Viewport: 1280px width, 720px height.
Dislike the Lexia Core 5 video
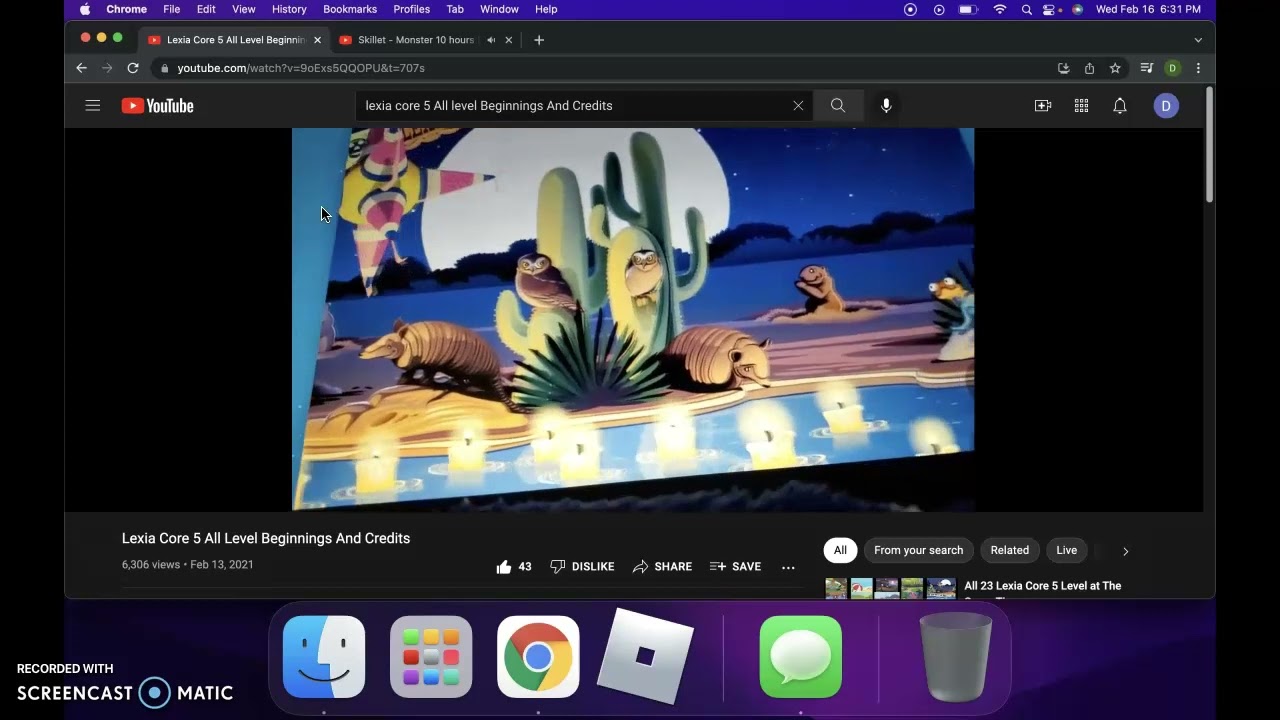coord(582,567)
